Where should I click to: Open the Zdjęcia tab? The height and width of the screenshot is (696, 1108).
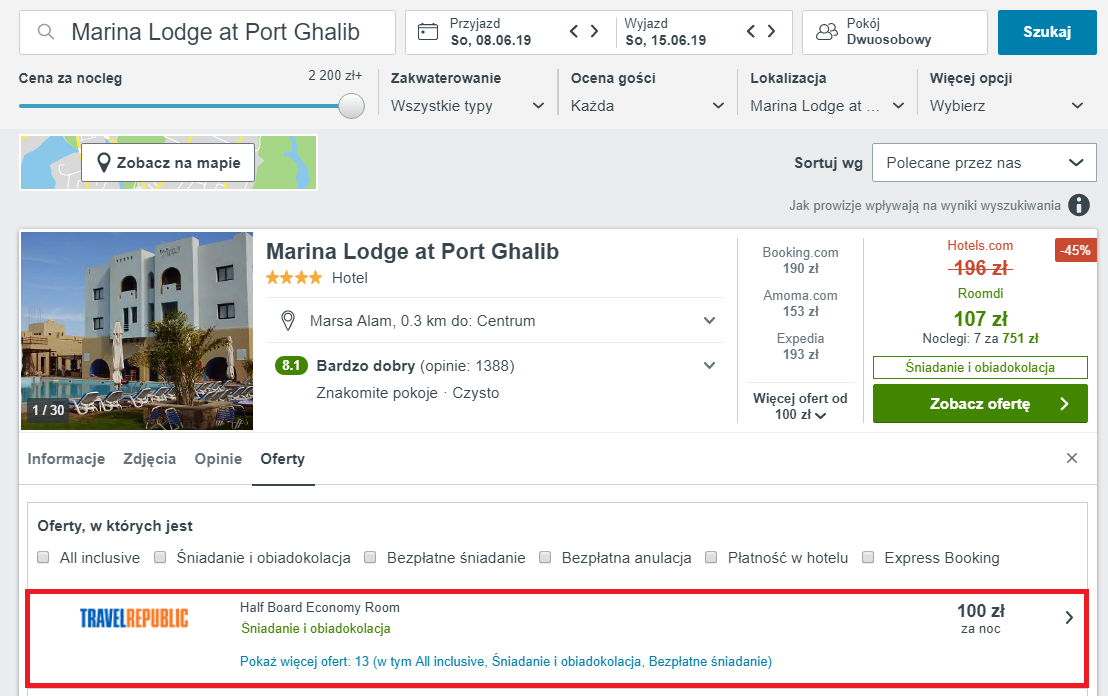pyautogui.click(x=150, y=459)
